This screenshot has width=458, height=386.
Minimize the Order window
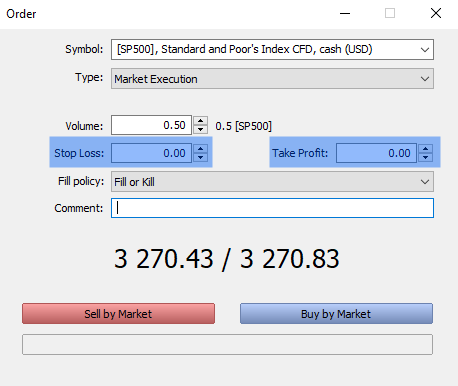(345, 14)
